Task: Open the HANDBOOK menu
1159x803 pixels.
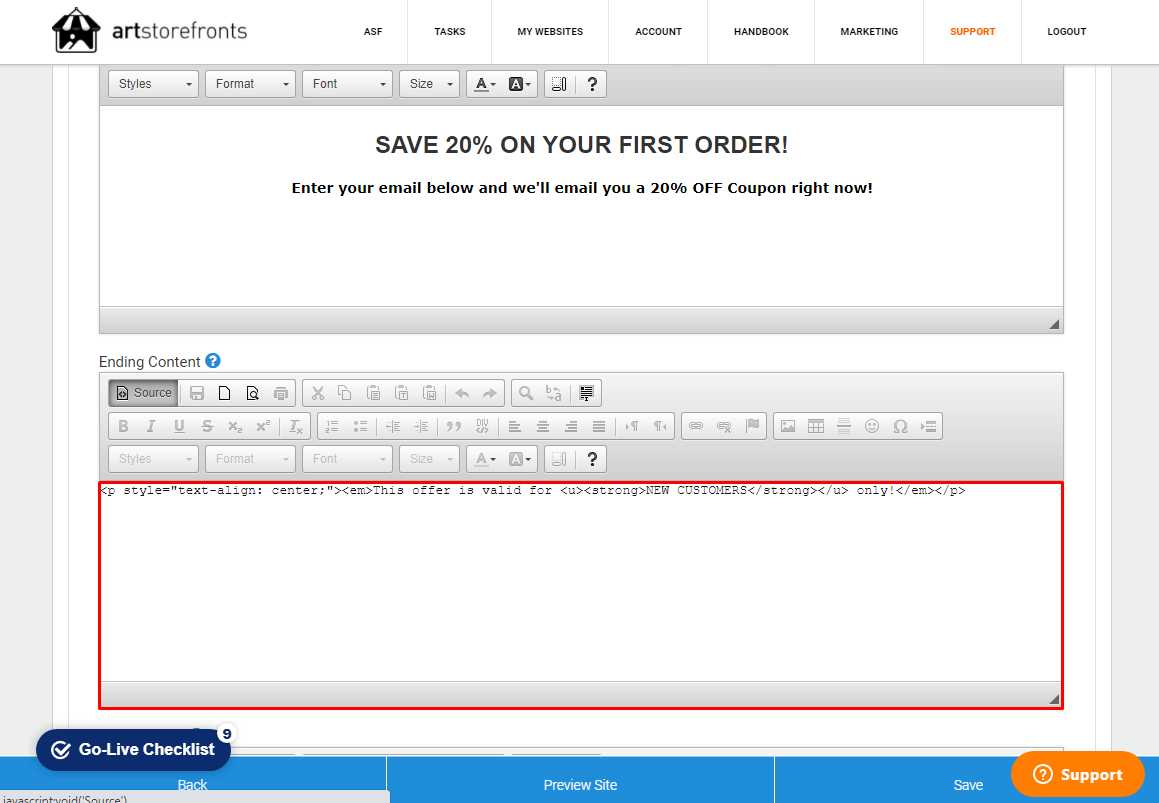Action: pos(761,32)
